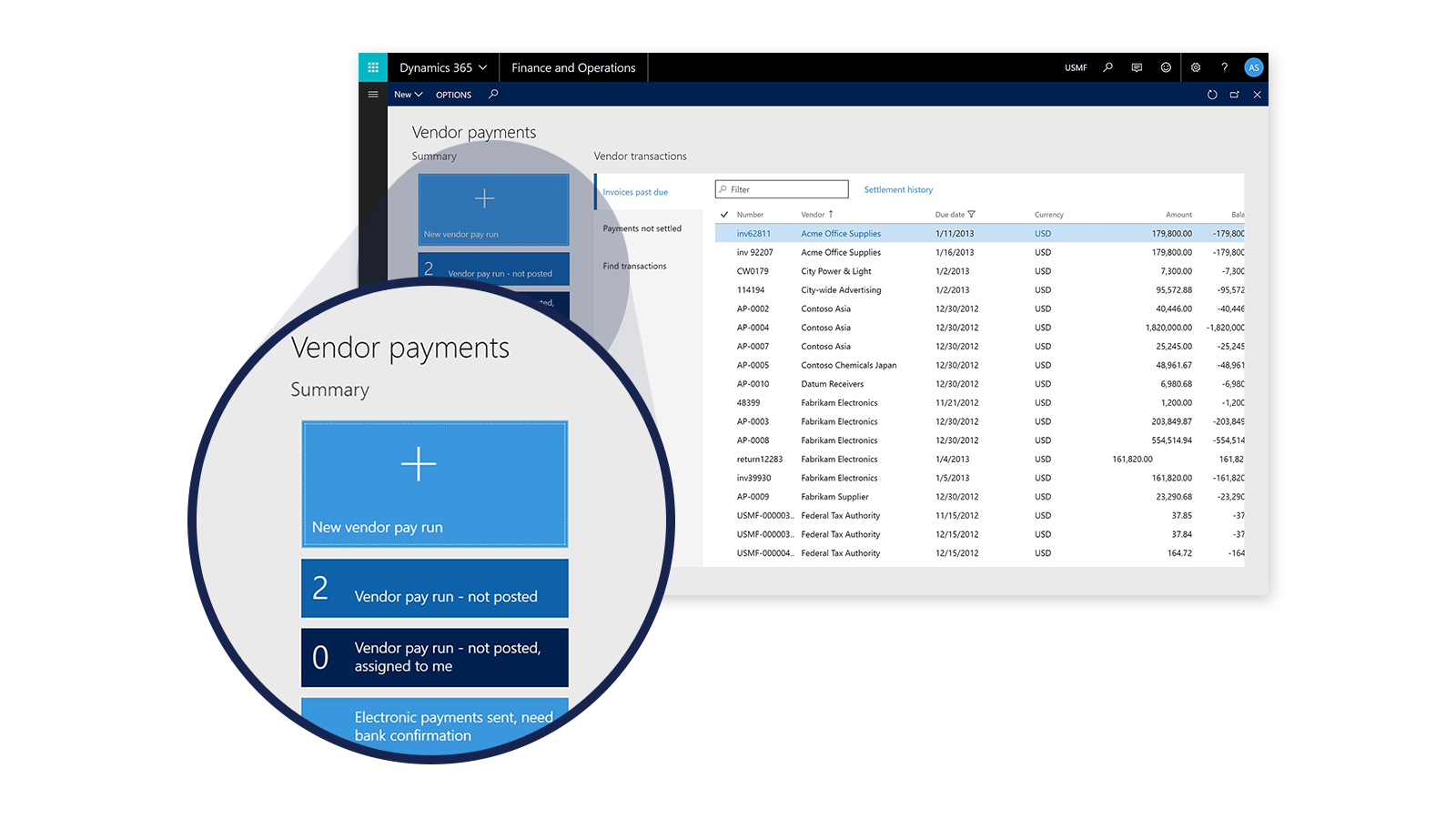Click the search icon in top bar
The width and height of the screenshot is (1456, 819).
(1107, 67)
